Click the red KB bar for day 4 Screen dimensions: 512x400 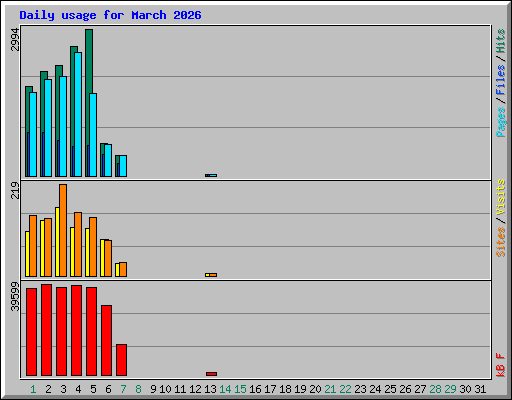pos(76,330)
